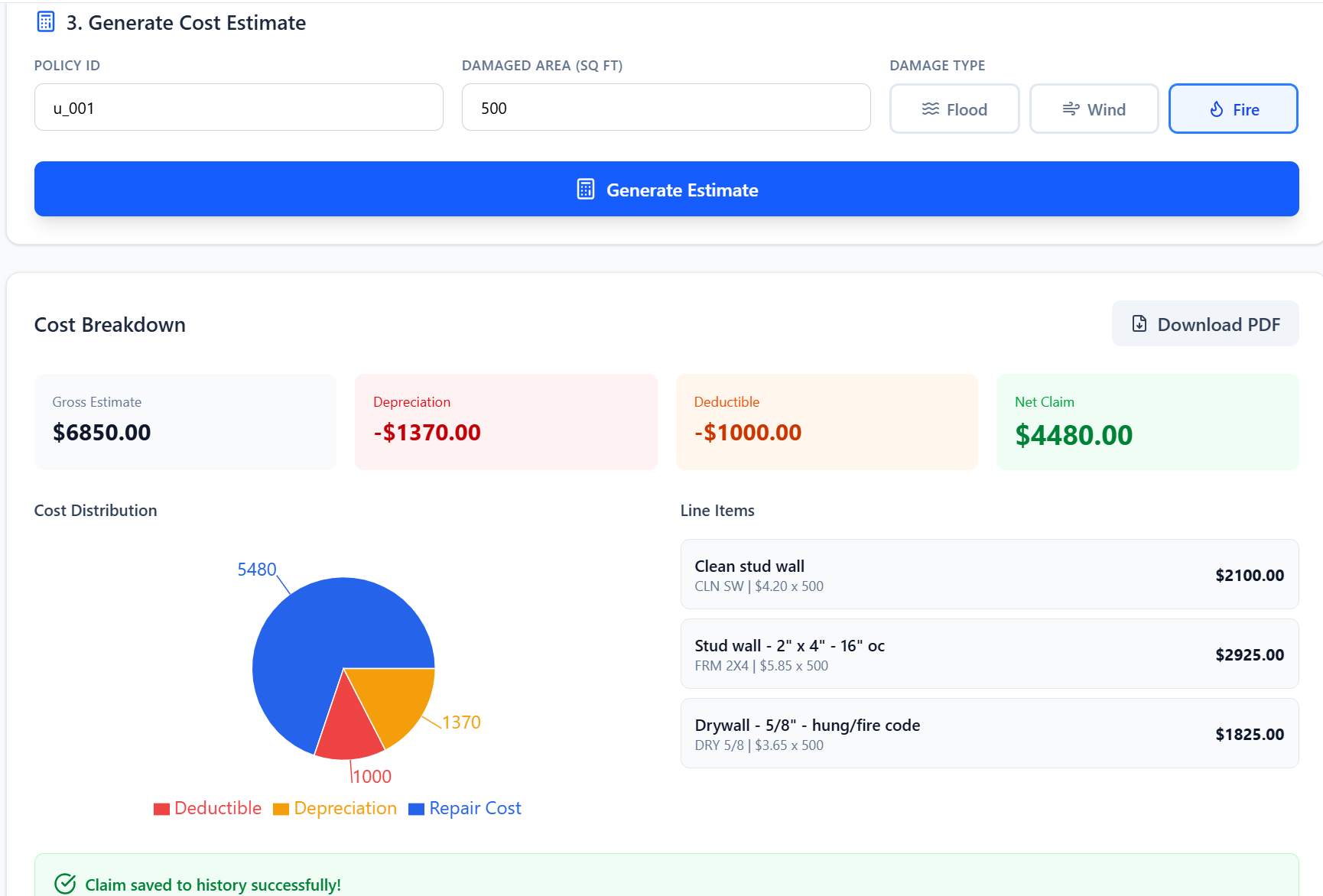This screenshot has height=896, width=1323.
Task: Select the Drywall 5/8 hung/fire code item
Action: pos(990,733)
